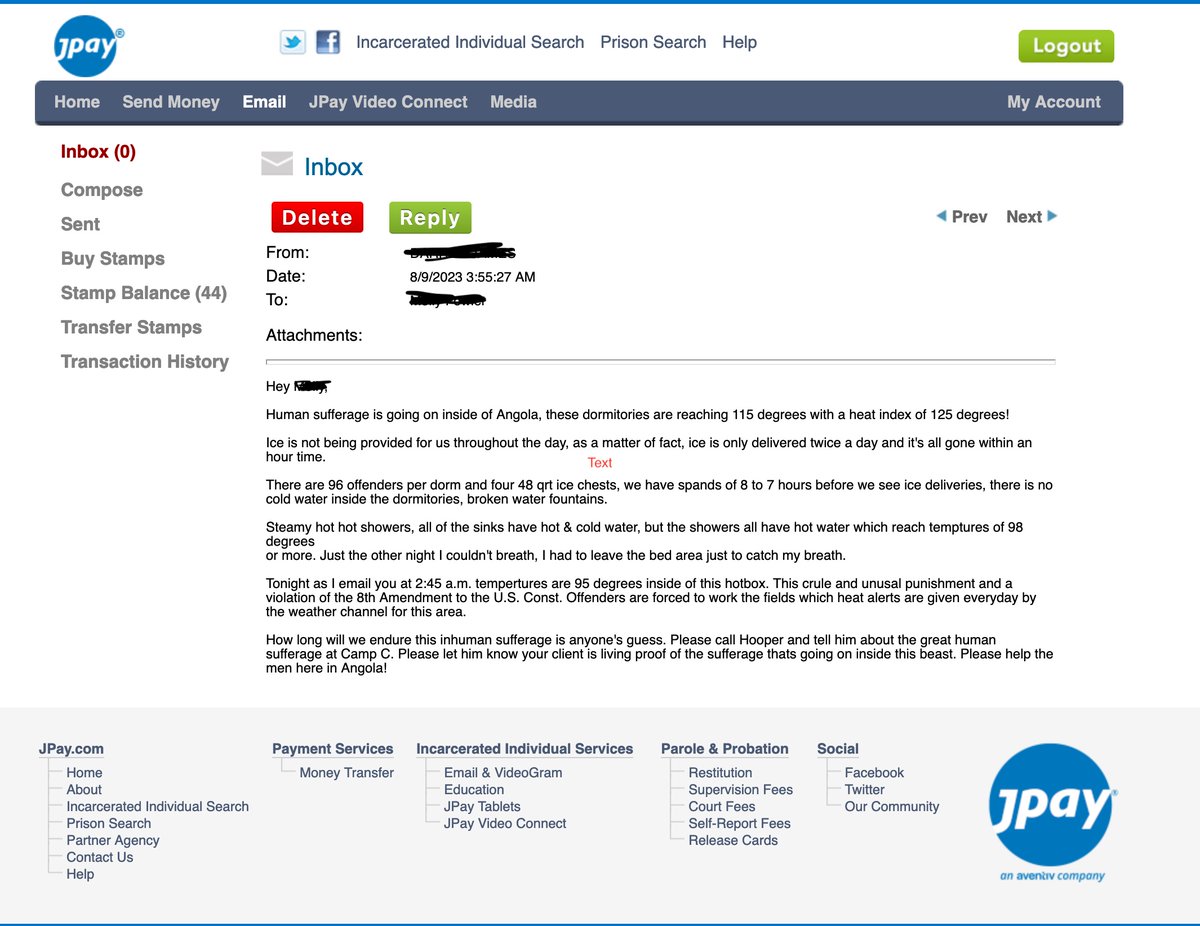Click the footer JPay aventiv logo

click(x=1052, y=813)
